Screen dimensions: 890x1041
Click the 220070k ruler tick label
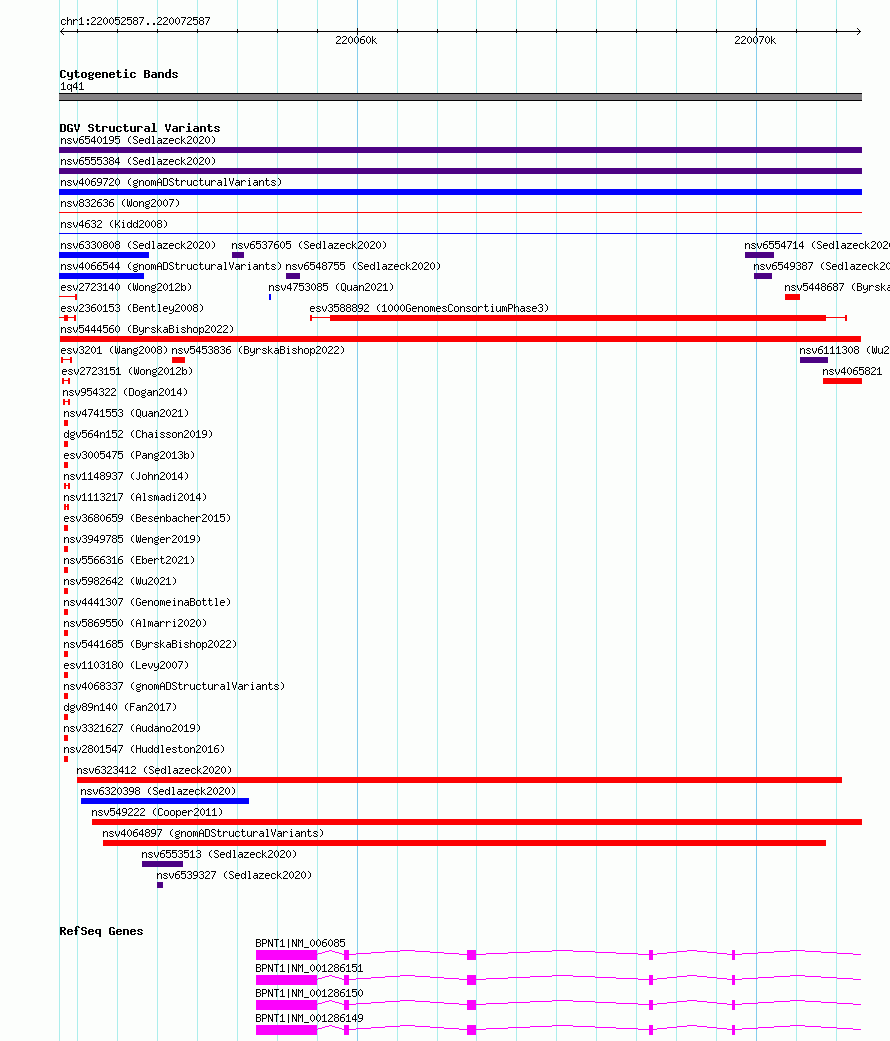(x=755, y=40)
